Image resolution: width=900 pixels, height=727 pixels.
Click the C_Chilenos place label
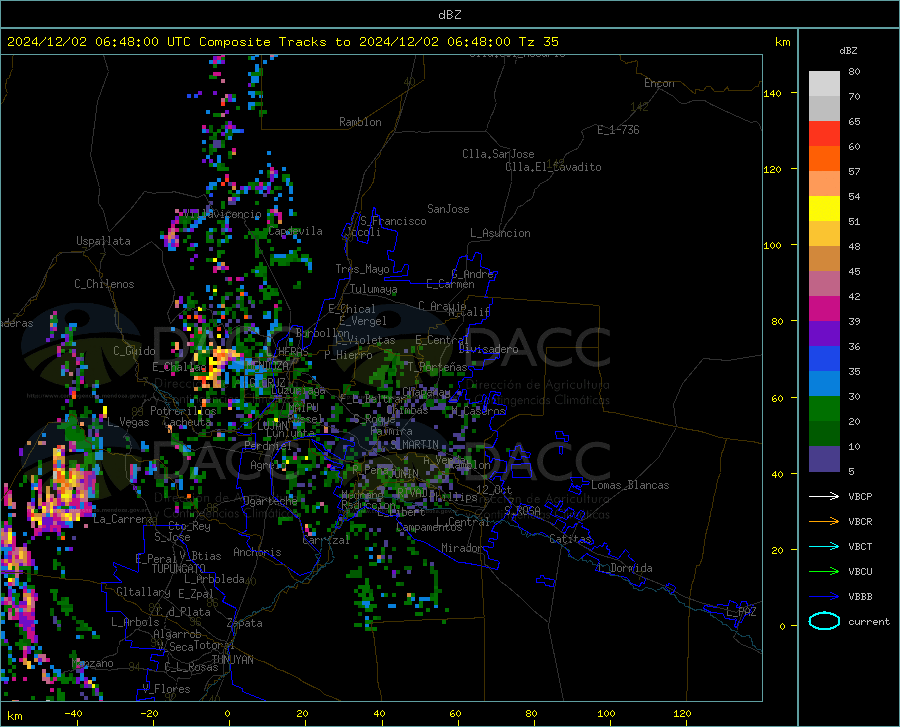pyautogui.click(x=104, y=283)
